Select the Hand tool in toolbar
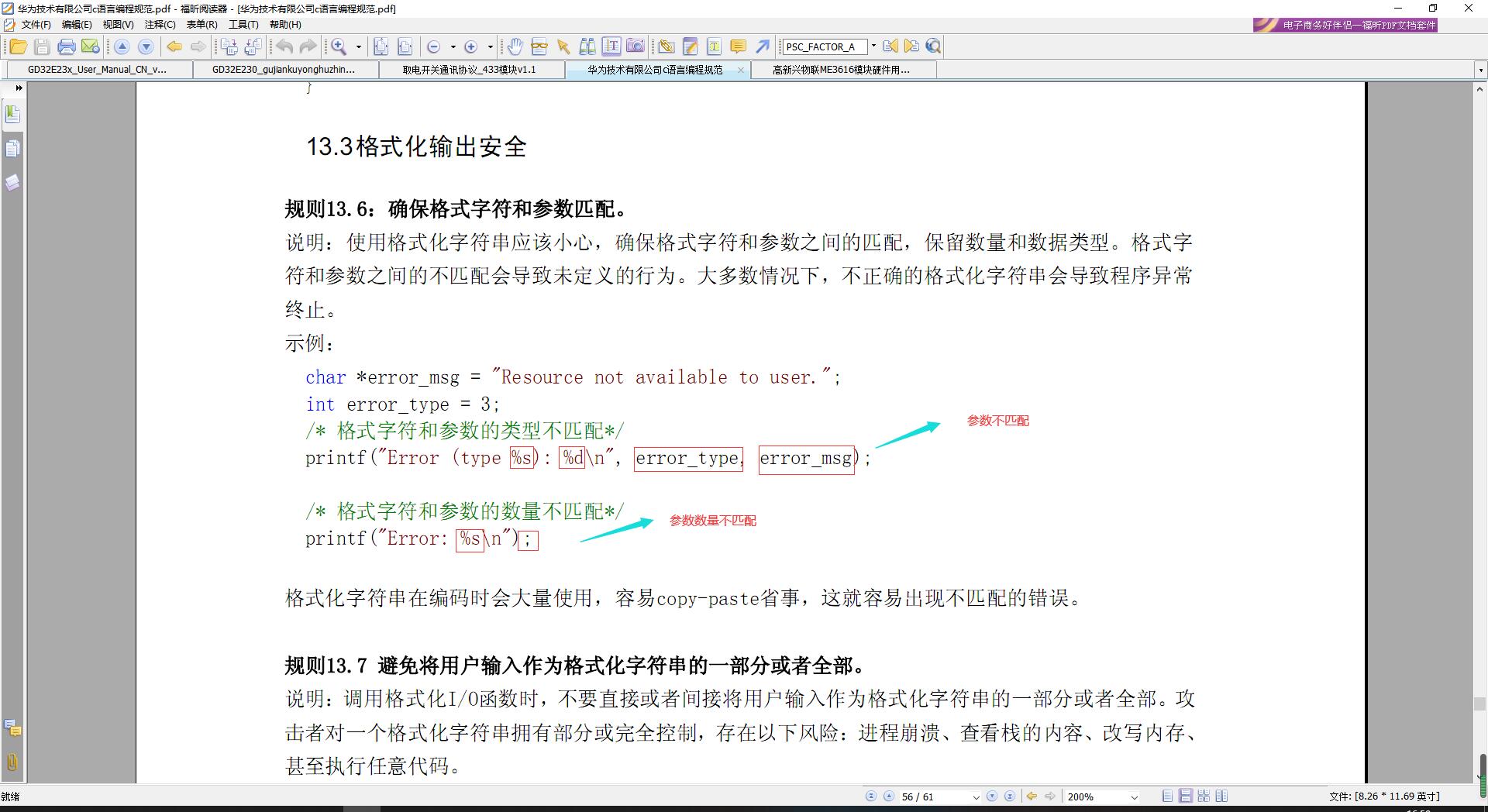Viewport: 1488px width, 812px height. (515, 46)
